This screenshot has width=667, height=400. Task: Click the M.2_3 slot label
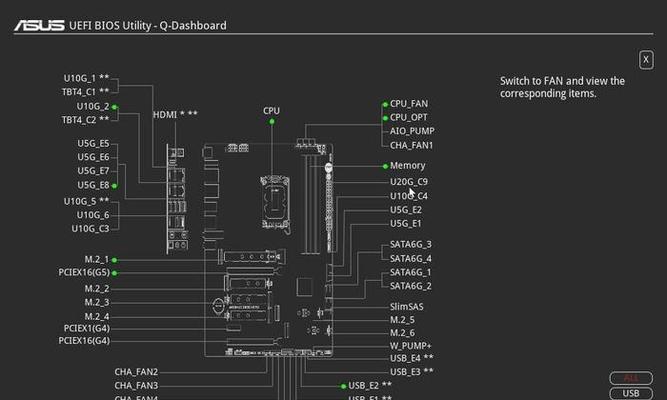tap(97, 302)
